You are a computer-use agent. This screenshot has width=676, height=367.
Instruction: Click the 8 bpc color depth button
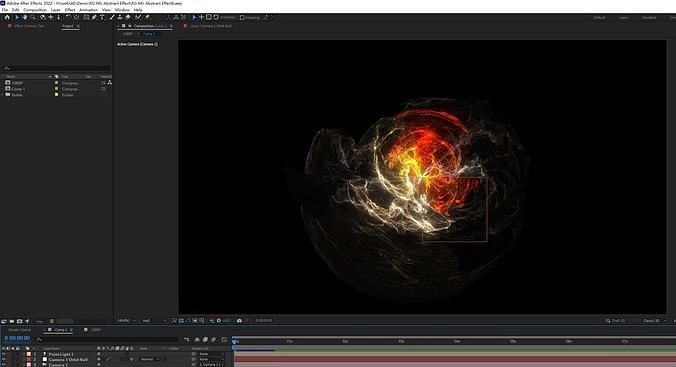40,321
